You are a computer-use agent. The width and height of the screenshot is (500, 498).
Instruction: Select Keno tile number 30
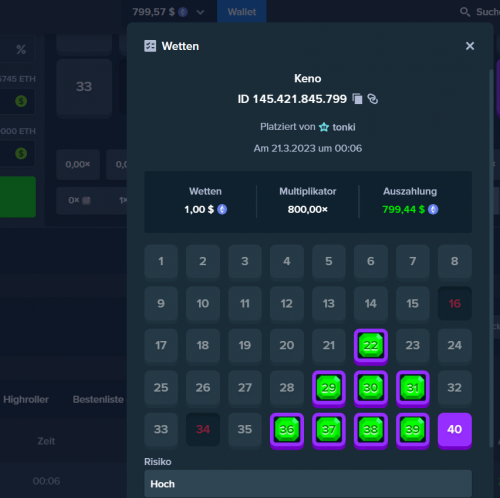(371, 388)
